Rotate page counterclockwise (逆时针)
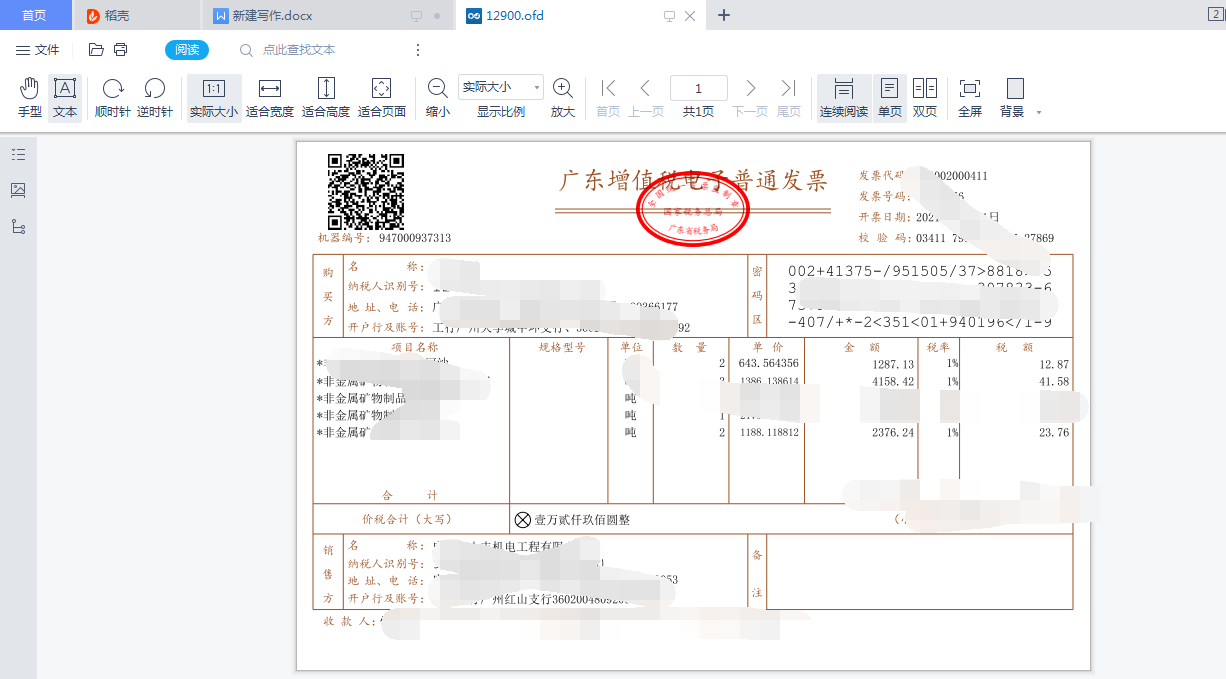 155,98
